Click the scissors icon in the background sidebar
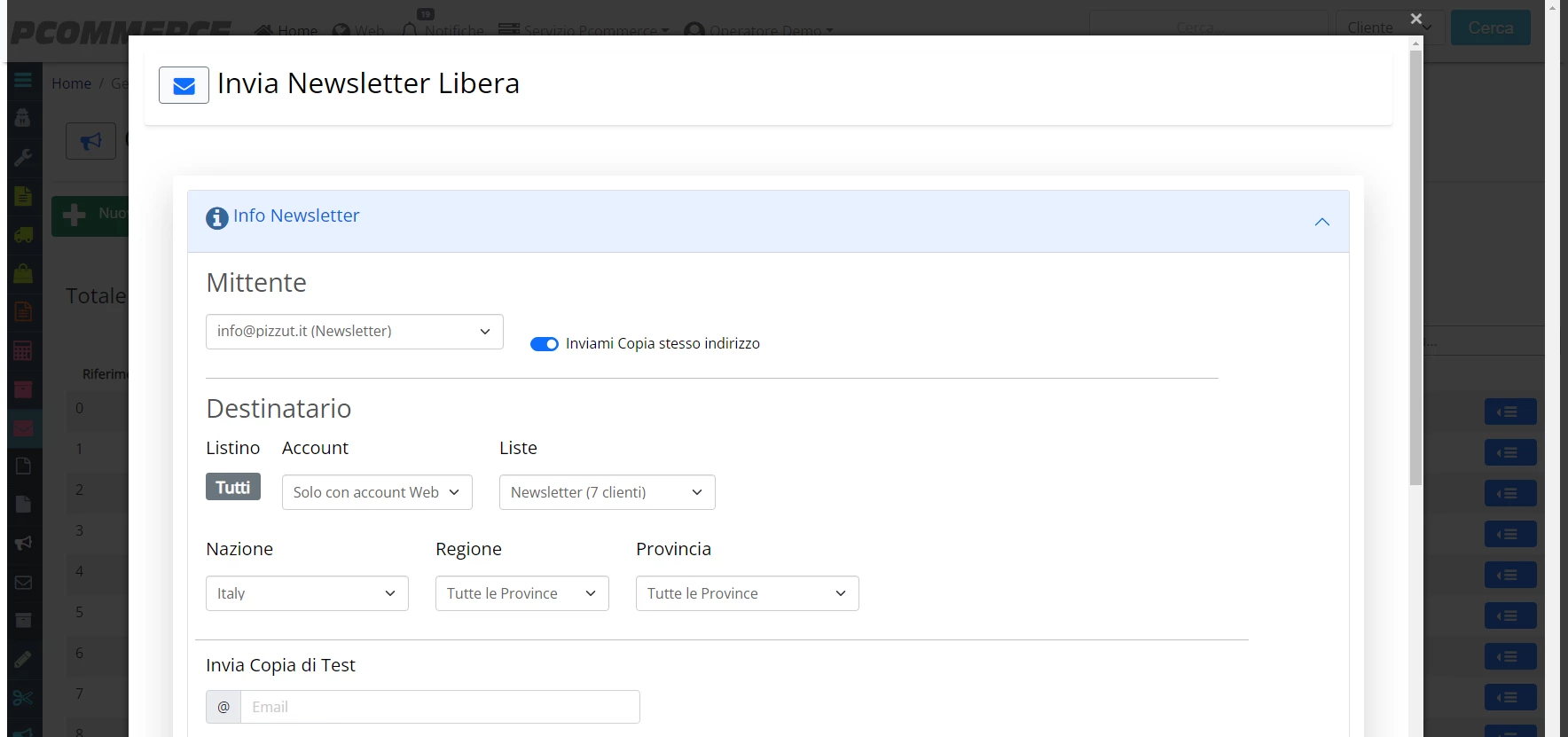 23,698
